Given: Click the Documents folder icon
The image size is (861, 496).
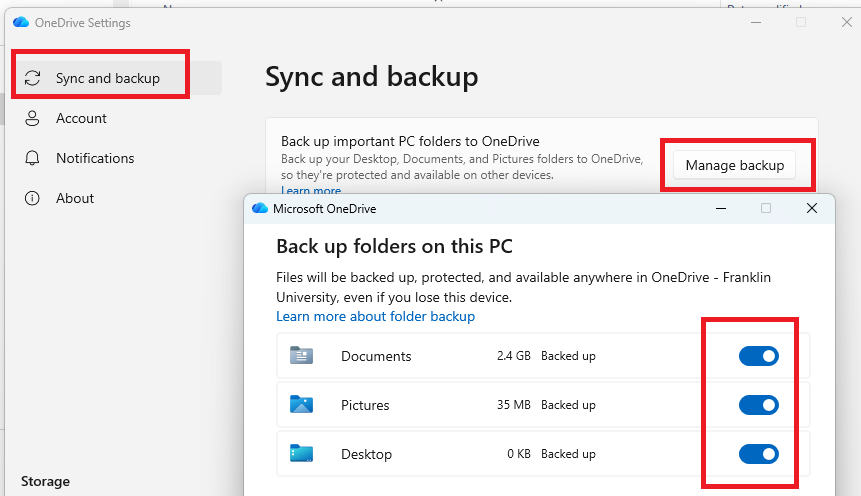Looking at the screenshot, I should [x=301, y=355].
